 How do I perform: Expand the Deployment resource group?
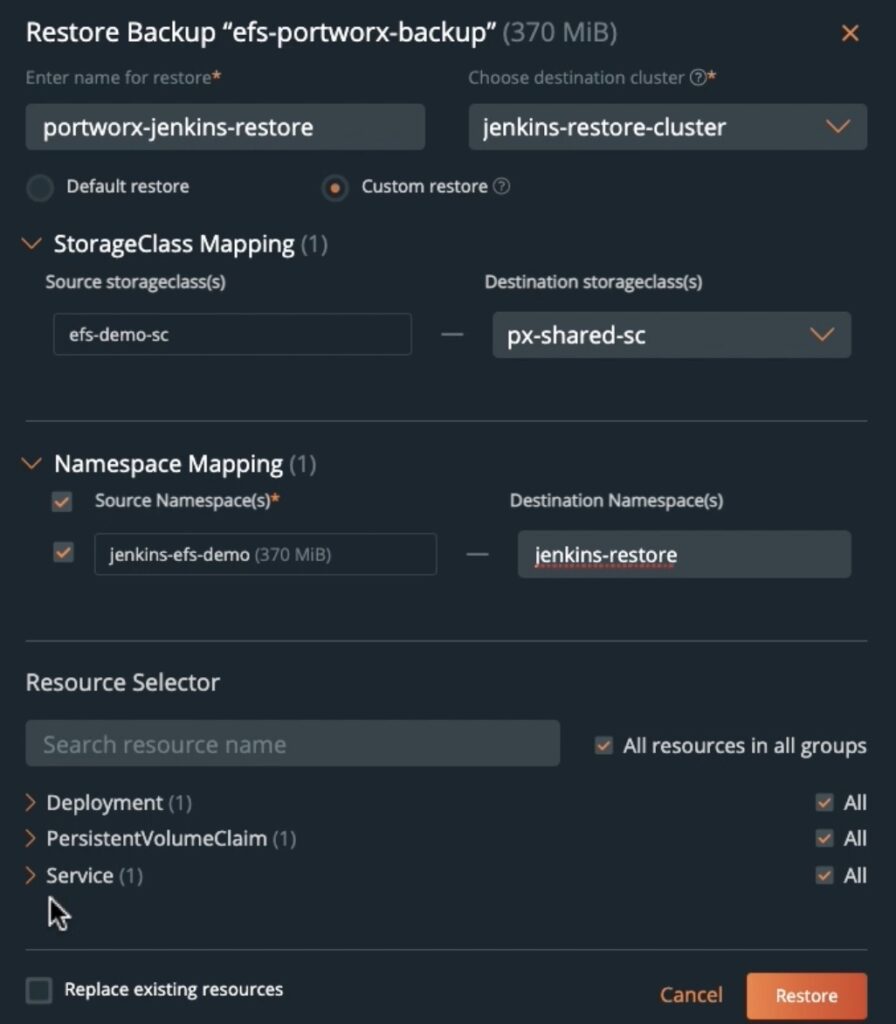[x=30, y=803]
